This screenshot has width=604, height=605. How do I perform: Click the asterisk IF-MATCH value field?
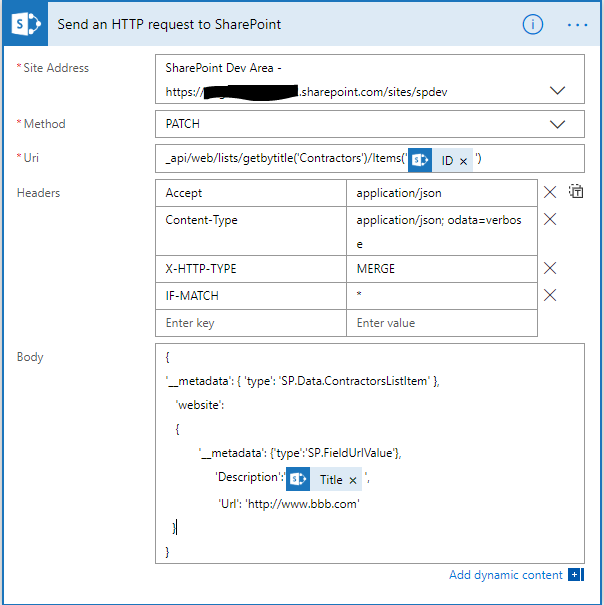(442, 296)
